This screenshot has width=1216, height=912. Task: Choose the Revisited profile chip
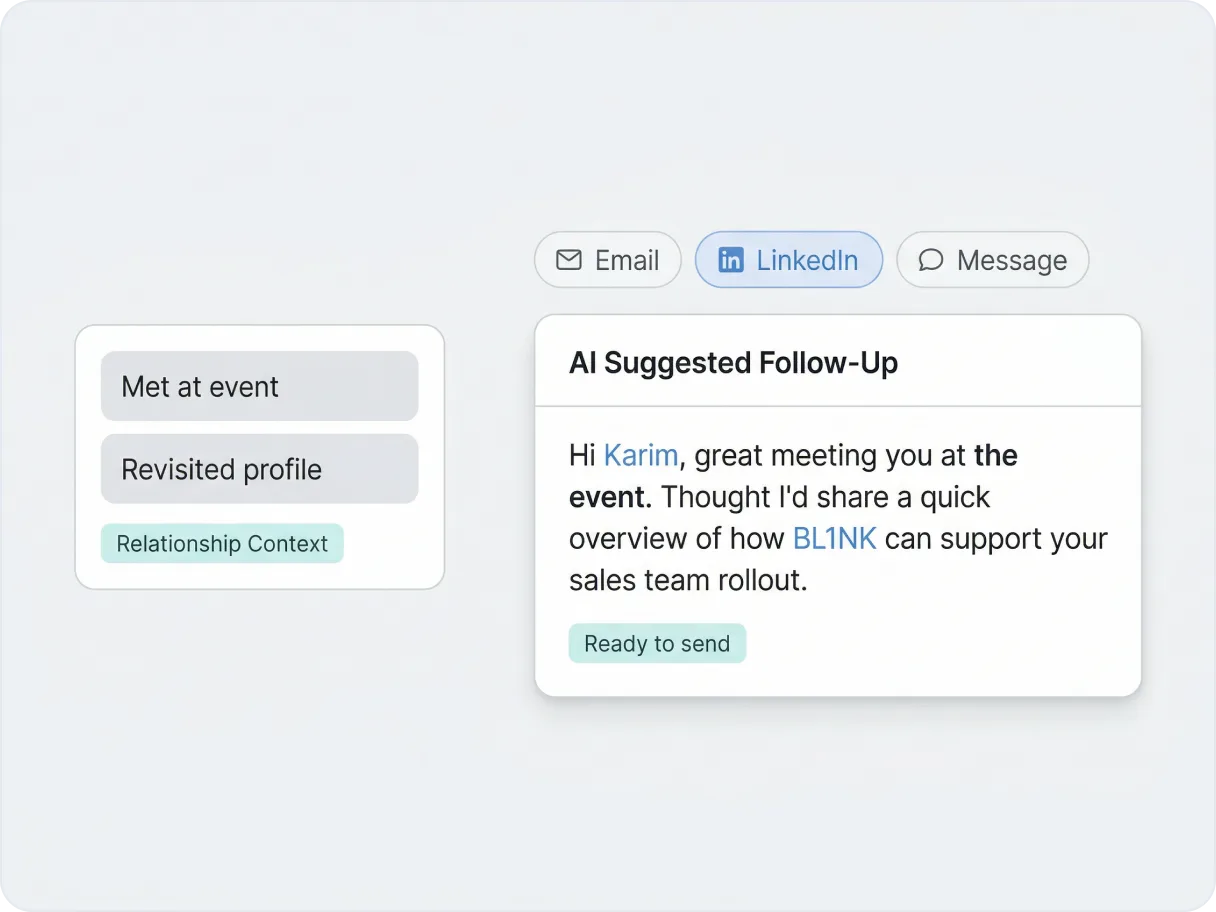(259, 469)
